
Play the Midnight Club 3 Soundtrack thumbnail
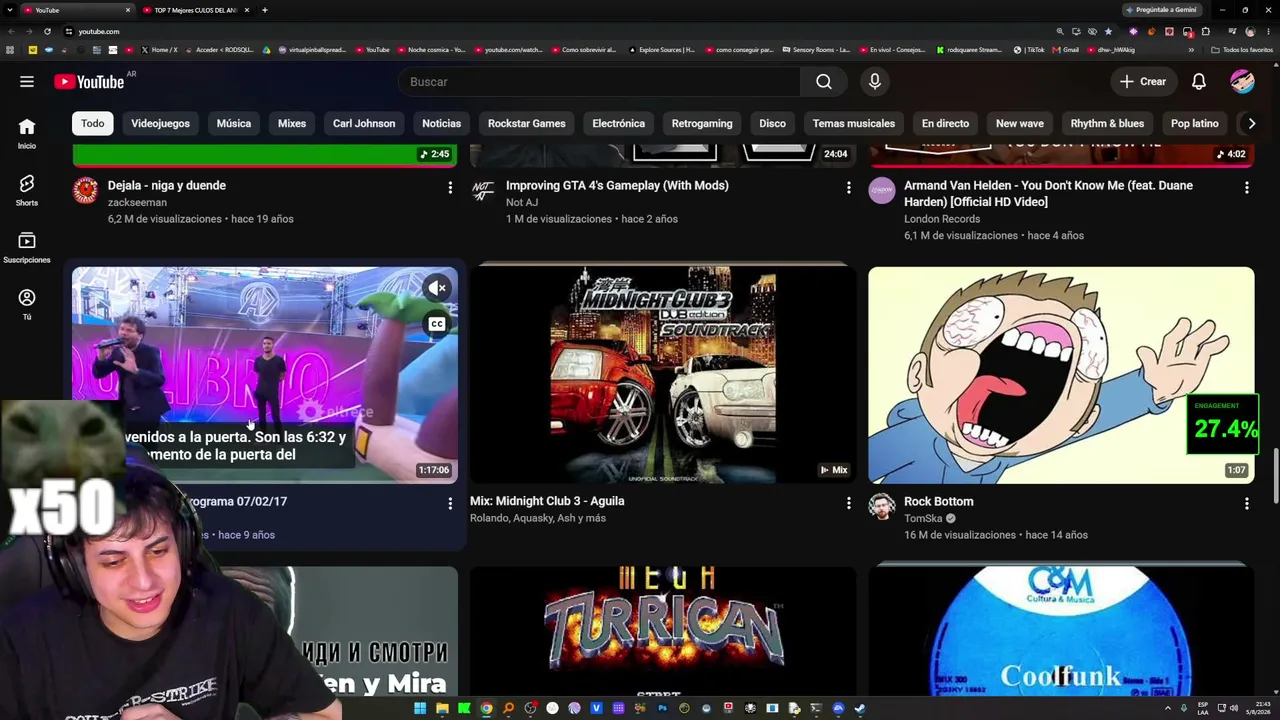coord(663,375)
